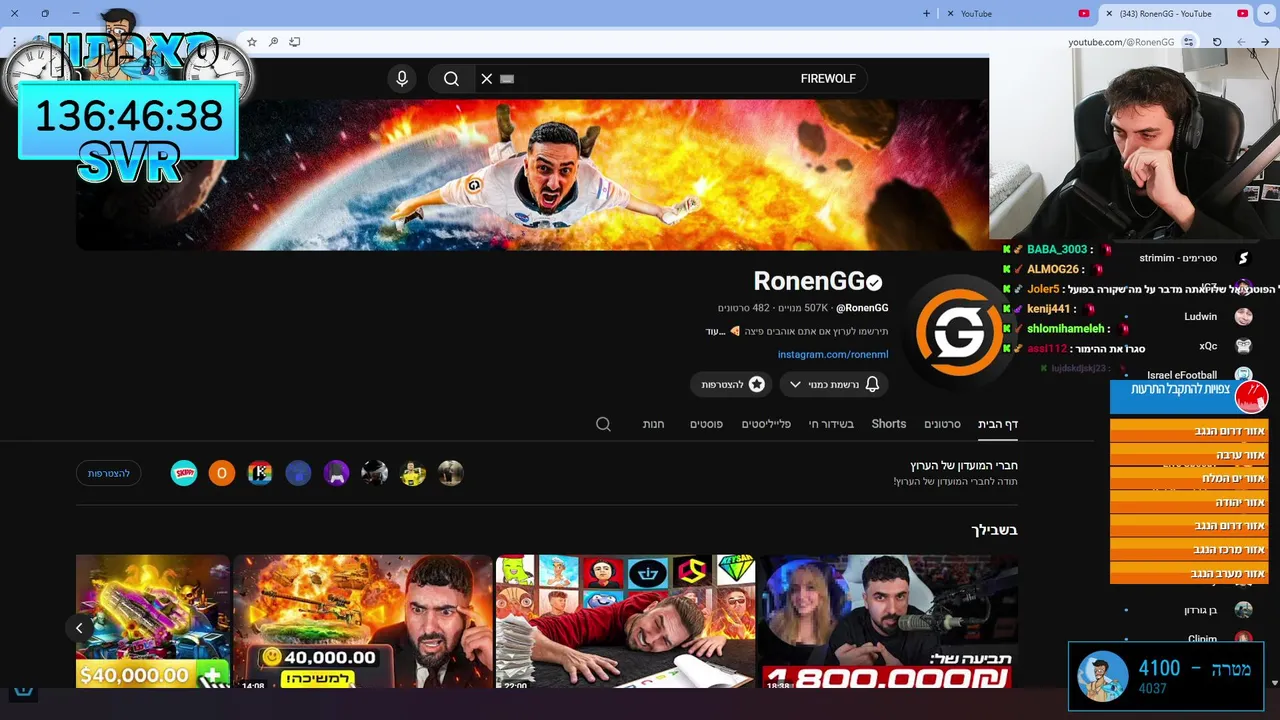Image resolution: width=1280 pixels, height=720 pixels.
Task: Click the להצטרפות join button with star
Action: (x=731, y=384)
